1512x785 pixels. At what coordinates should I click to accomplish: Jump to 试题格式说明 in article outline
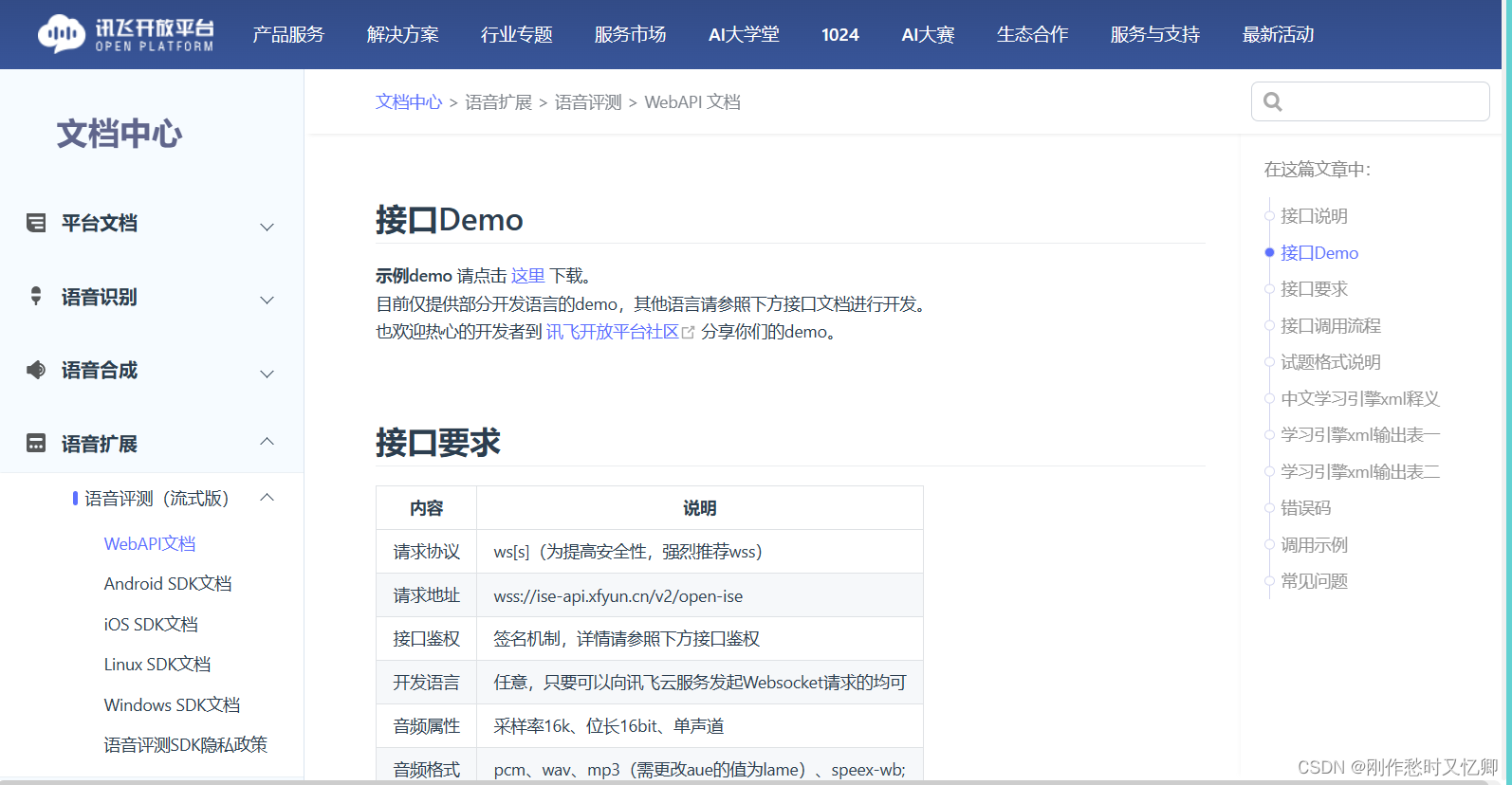1331,362
